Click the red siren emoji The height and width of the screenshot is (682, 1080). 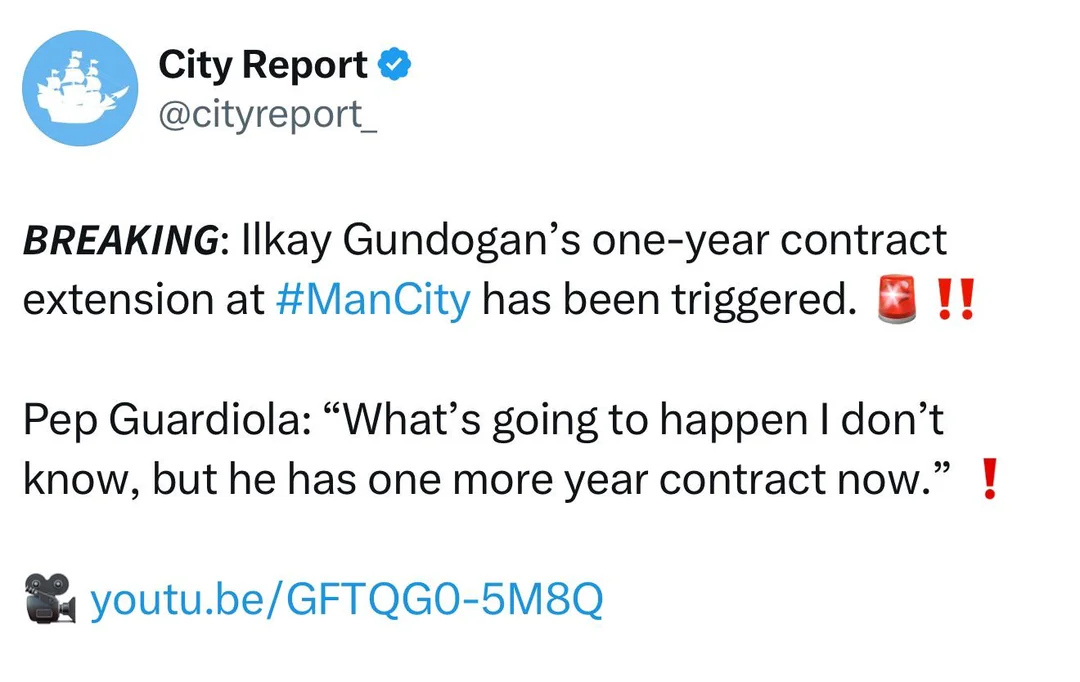point(896,299)
